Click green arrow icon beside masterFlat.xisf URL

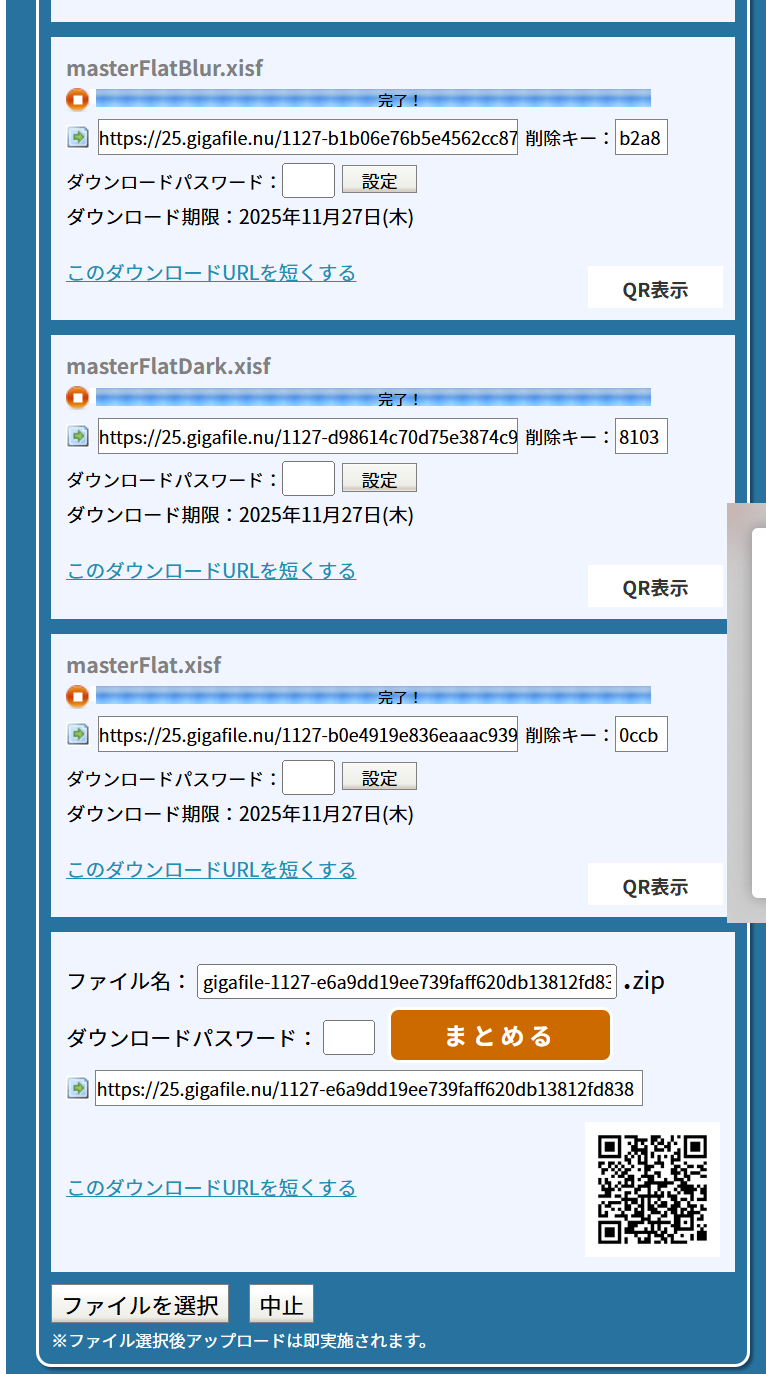point(78,735)
